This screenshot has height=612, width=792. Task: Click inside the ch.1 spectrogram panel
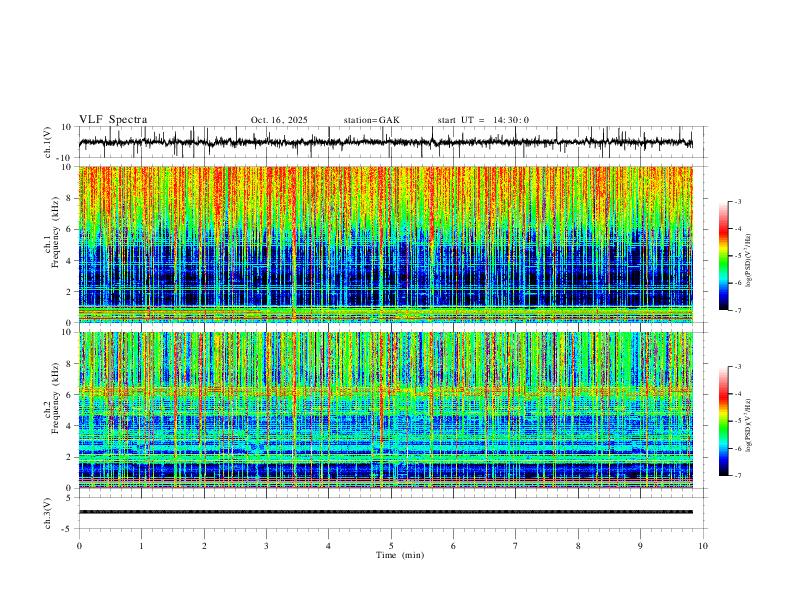point(386,244)
